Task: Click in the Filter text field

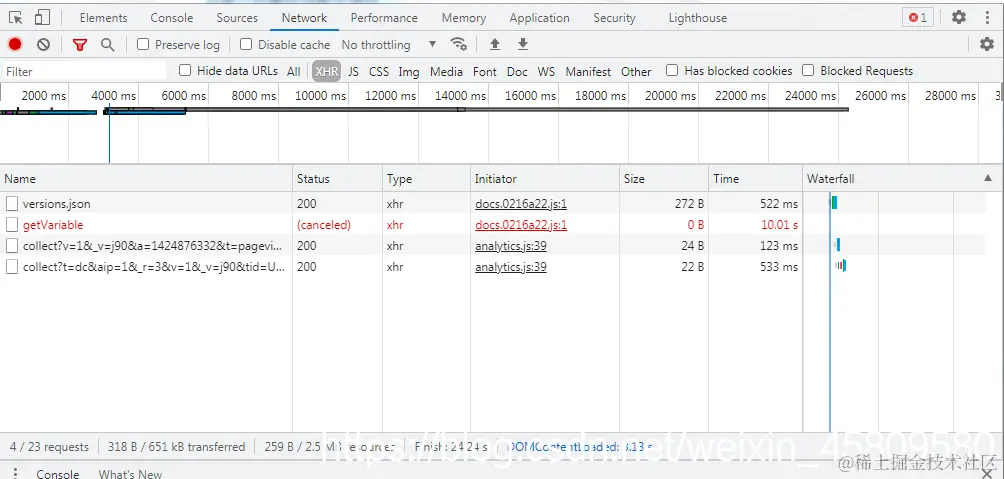Action: (x=85, y=71)
